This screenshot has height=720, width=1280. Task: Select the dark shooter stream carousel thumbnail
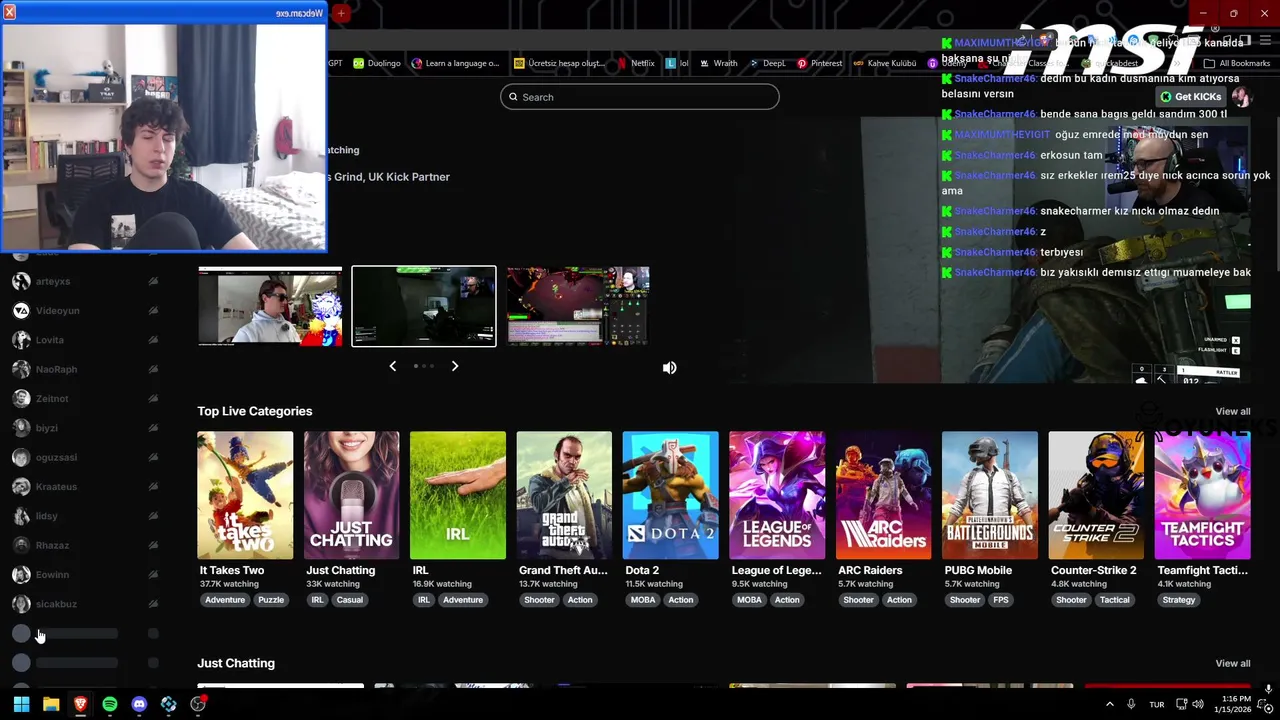click(424, 306)
